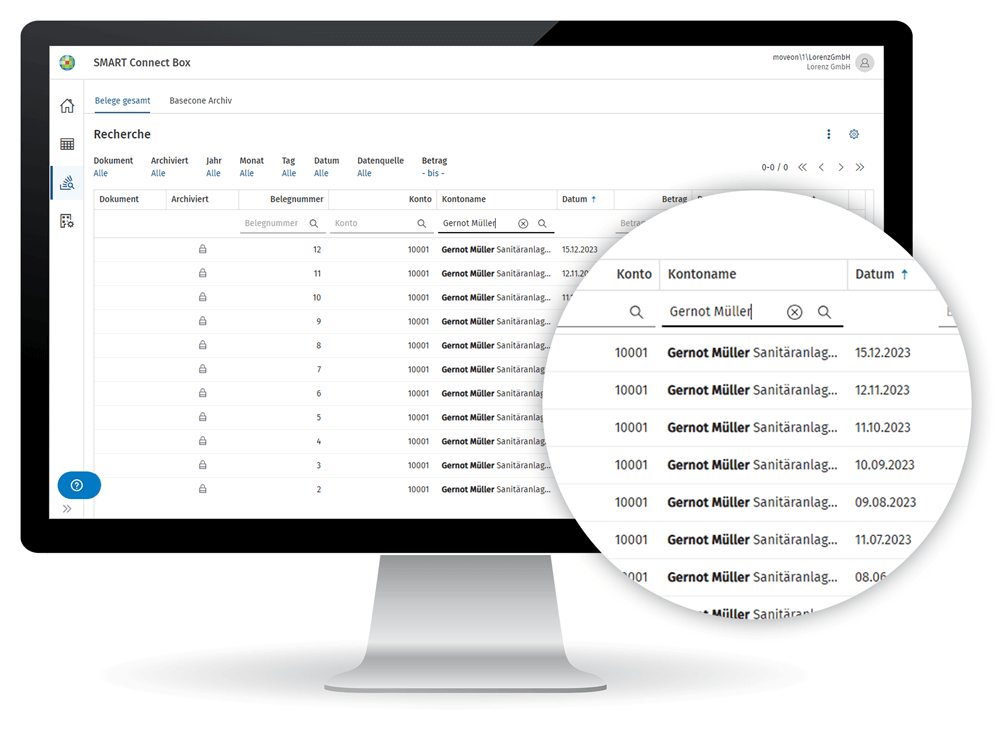Click the blue help question mark button
The width and height of the screenshot is (1000, 739).
click(x=78, y=485)
